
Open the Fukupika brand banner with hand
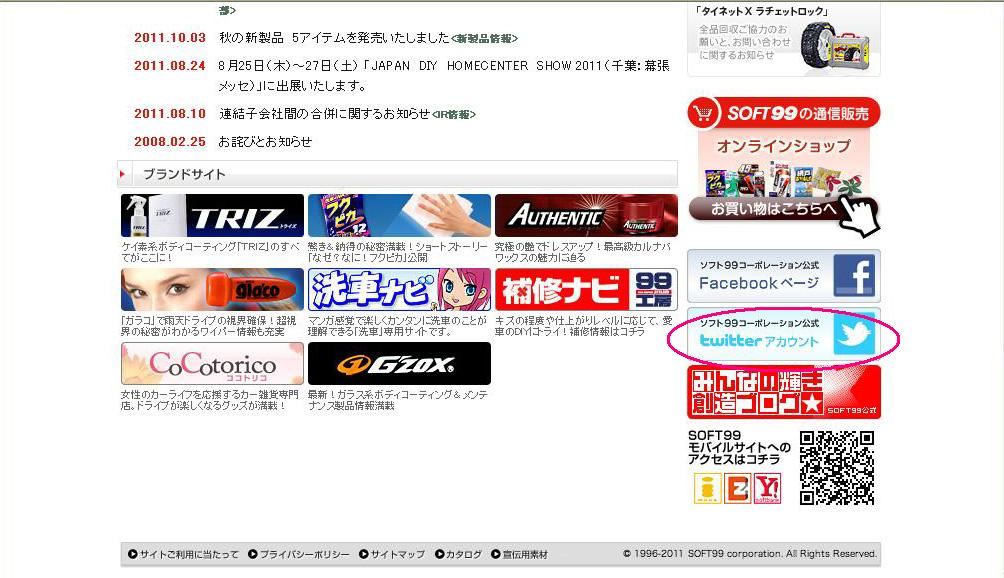coord(399,216)
